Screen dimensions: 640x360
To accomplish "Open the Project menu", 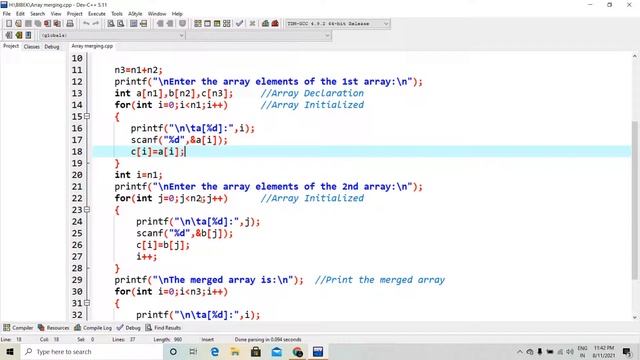I will pyautogui.click(x=75, y=13).
